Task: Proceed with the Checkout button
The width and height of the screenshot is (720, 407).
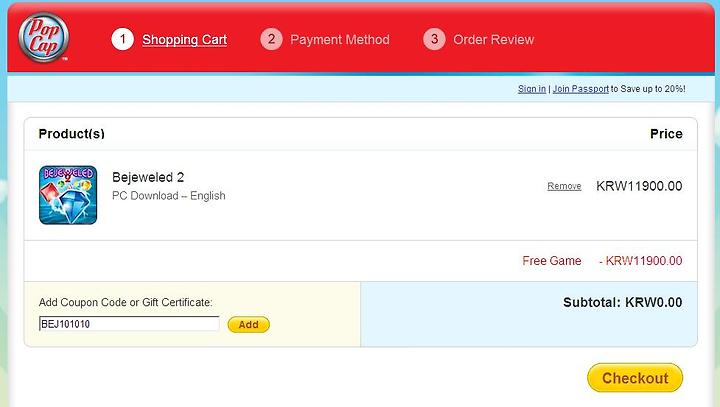Action: (635, 378)
